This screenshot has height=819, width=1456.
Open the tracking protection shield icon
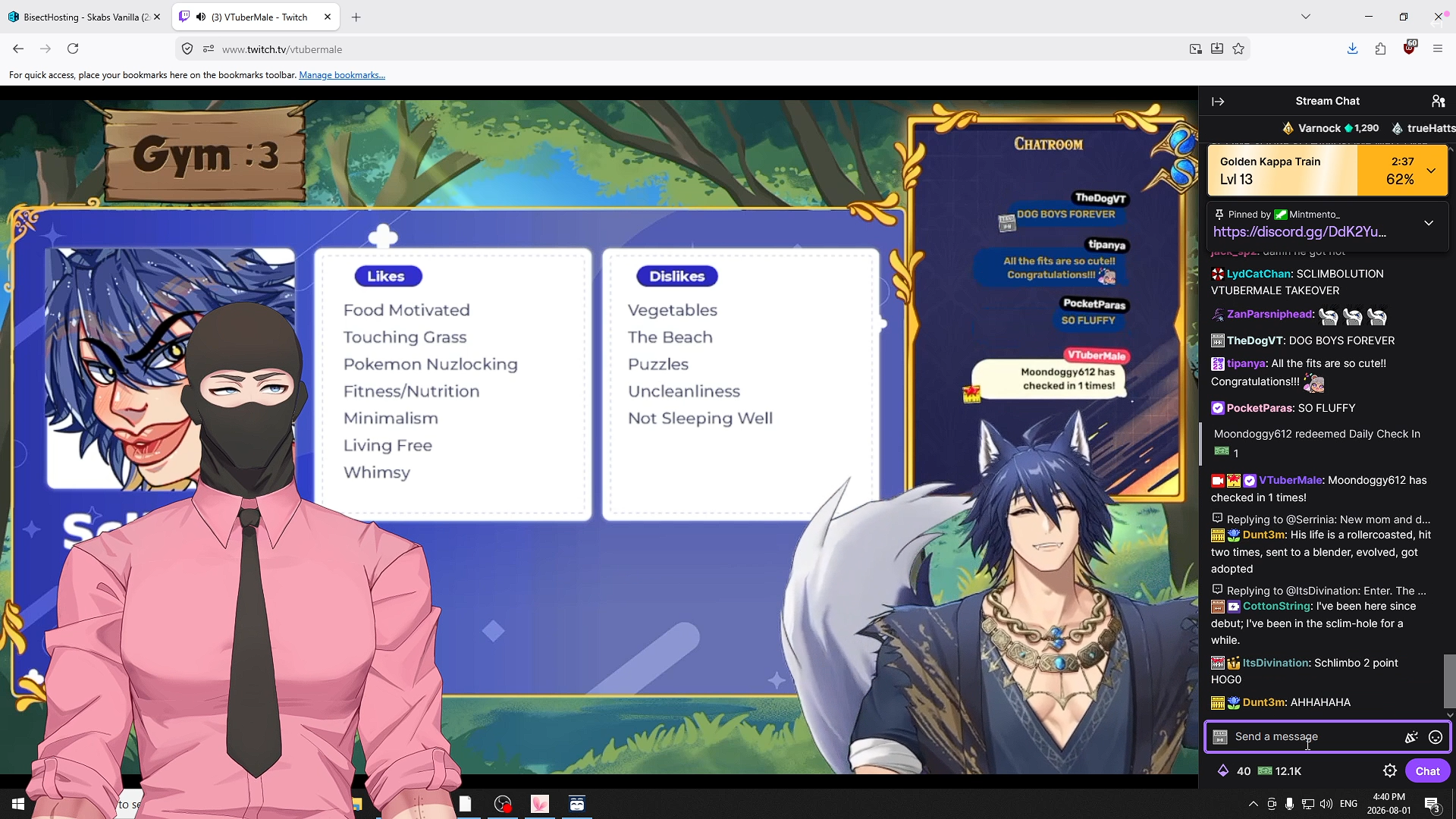[x=187, y=49]
